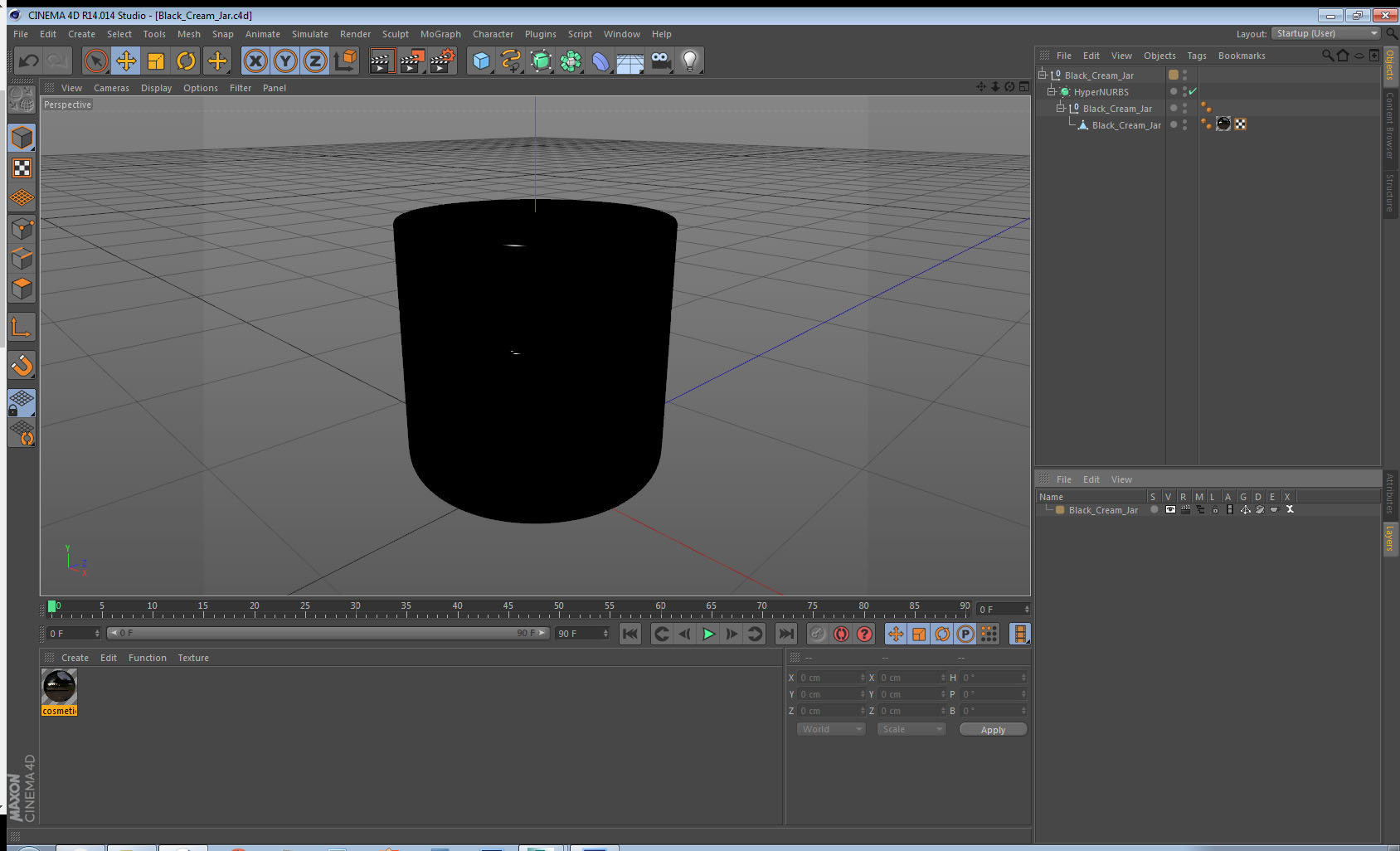Open the HyperNURBS generator group
The image size is (1400, 851).
pyautogui.click(x=541, y=61)
